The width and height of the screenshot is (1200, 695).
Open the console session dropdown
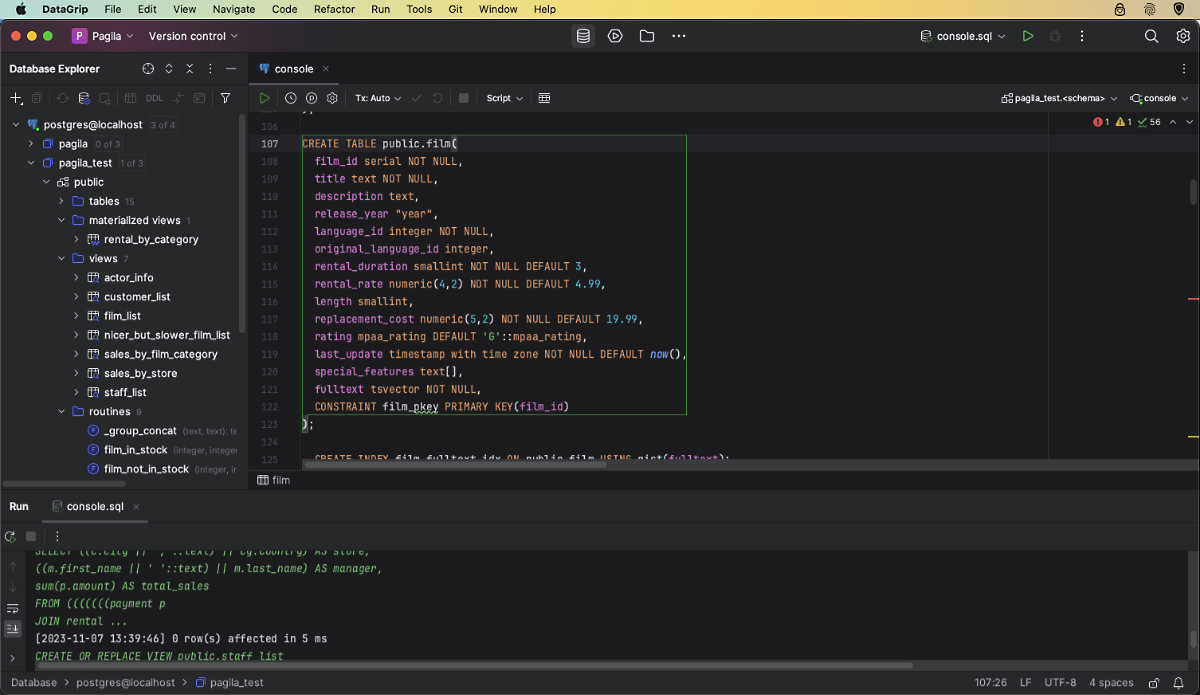tap(1159, 98)
